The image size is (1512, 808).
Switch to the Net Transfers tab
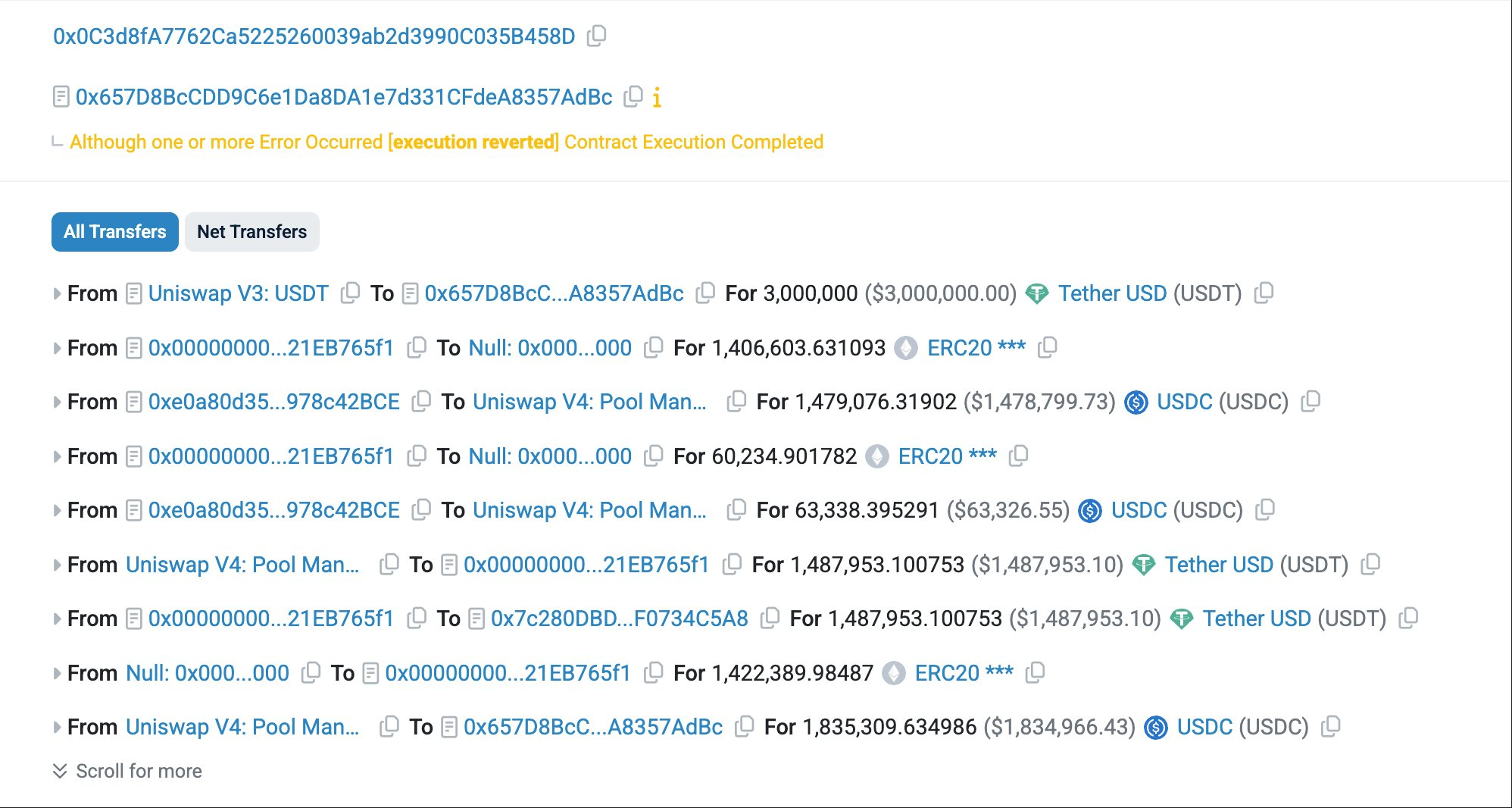251,232
